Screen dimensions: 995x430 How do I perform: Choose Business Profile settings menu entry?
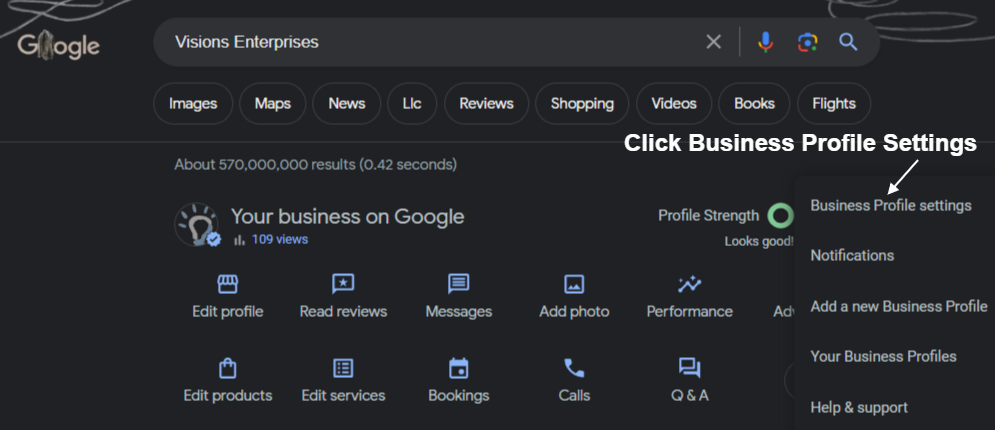(x=891, y=205)
